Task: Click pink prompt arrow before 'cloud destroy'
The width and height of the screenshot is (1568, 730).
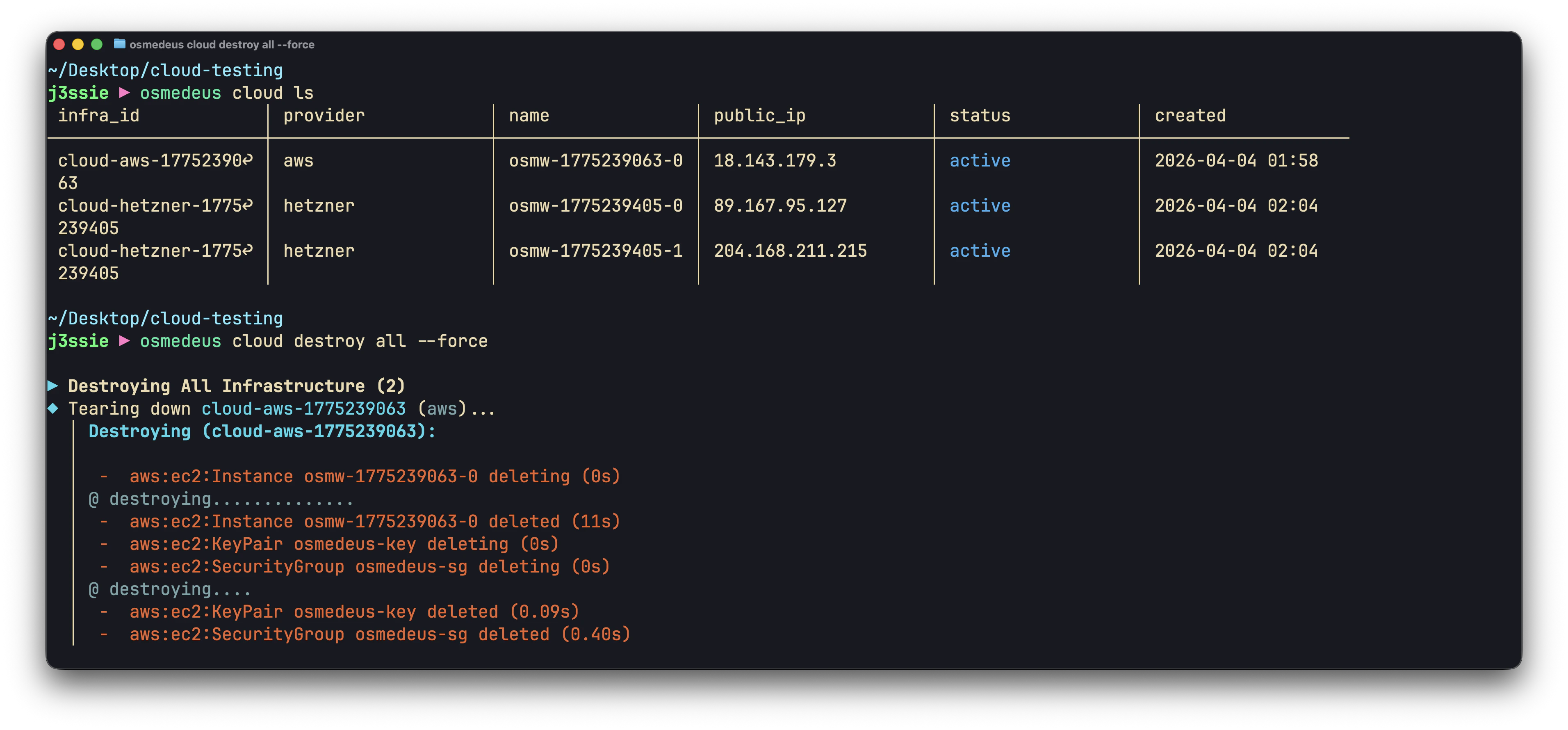Action: [124, 340]
